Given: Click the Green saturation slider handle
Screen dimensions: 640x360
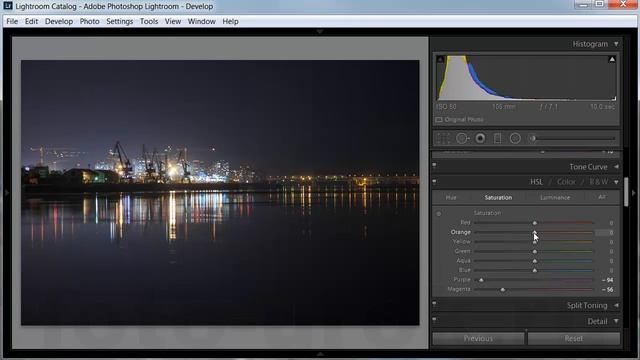Looking at the screenshot, I should [535, 251].
